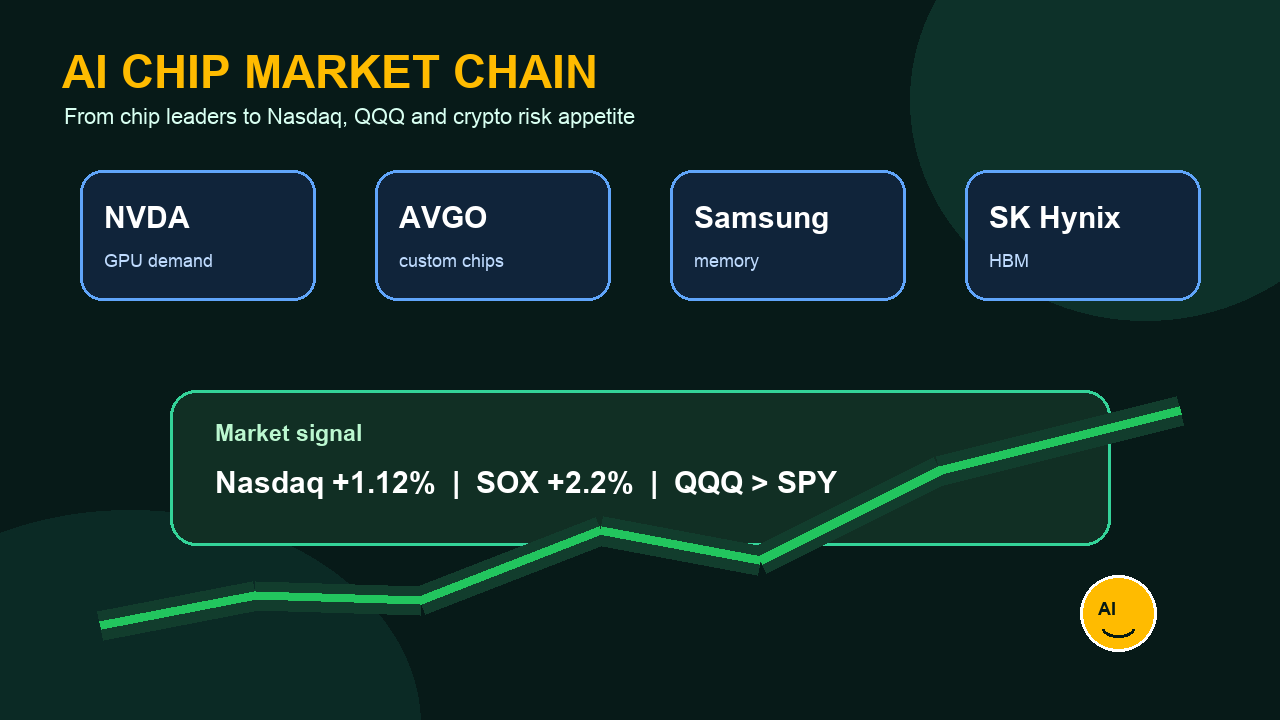Click the SOX +2.2% figure
This screenshot has width=1280, height=720.
click(x=554, y=483)
